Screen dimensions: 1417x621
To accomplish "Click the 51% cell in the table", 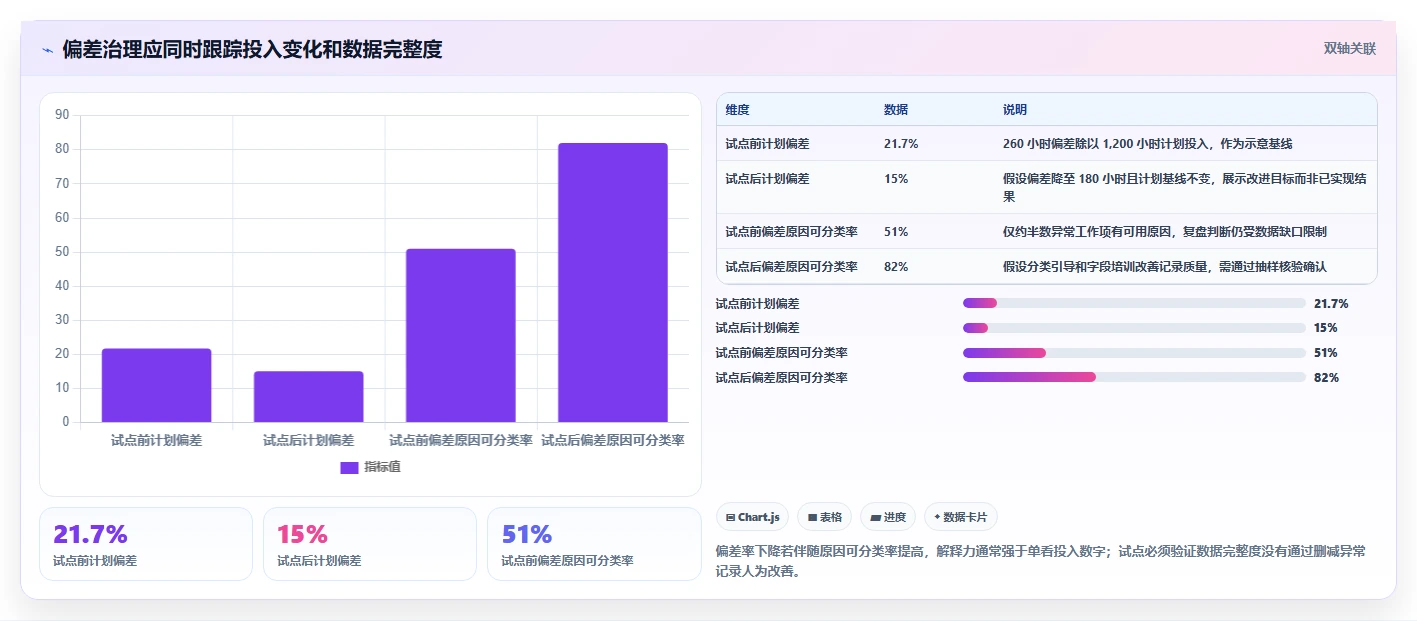I will [896, 232].
